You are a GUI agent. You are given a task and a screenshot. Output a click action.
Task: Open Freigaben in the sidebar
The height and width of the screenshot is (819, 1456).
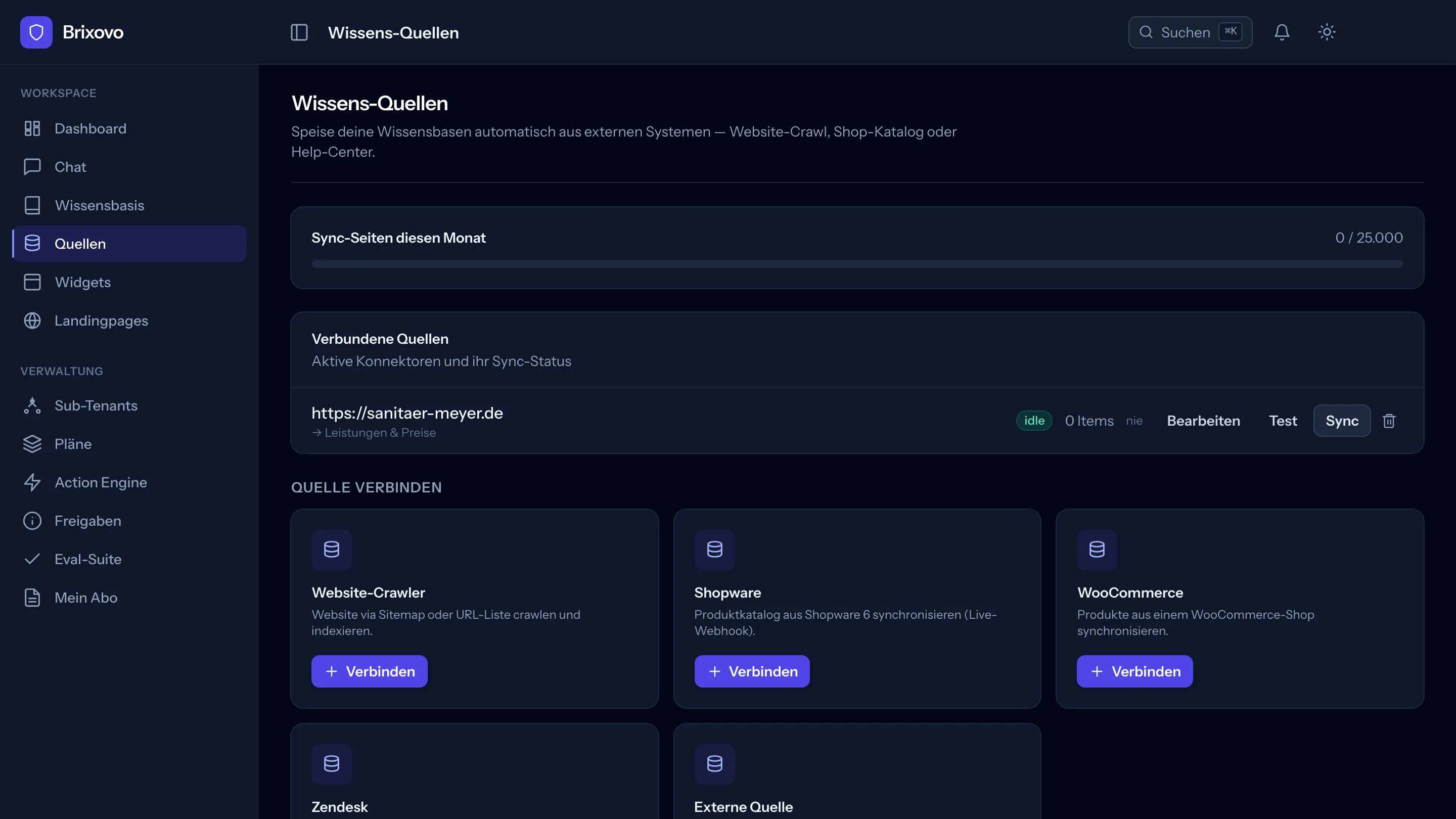coord(129,521)
